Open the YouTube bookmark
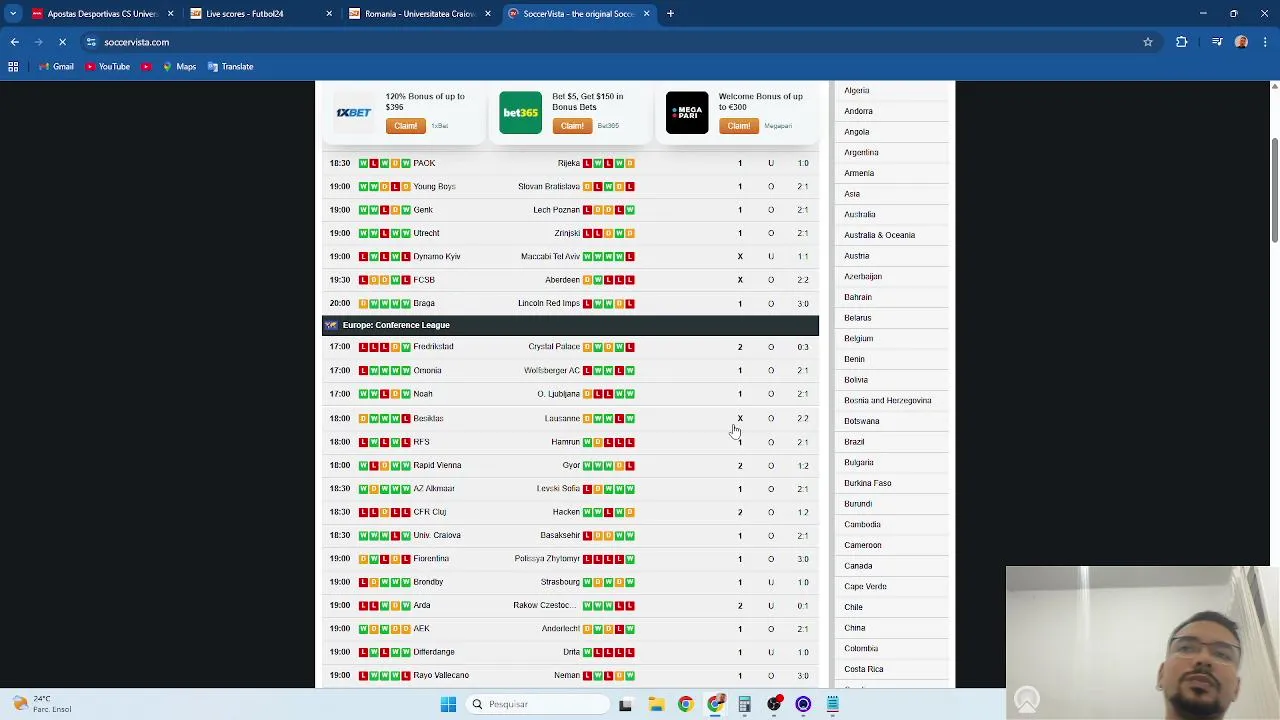The image size is (1280, 720). tap(107, 67)
